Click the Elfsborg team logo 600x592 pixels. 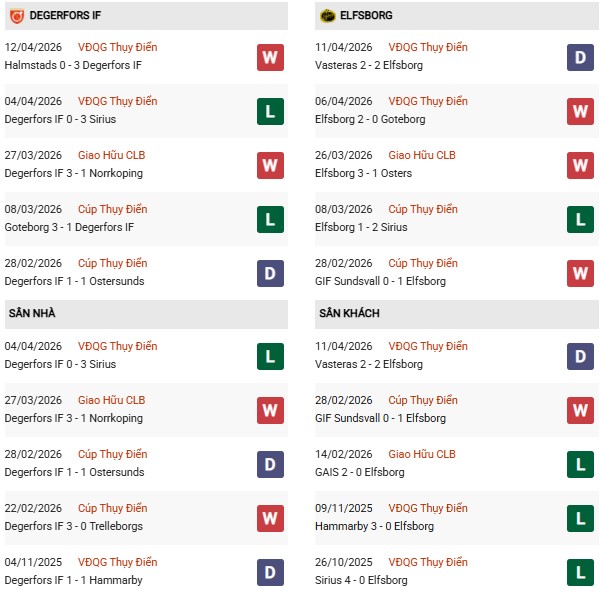point(327,16)
